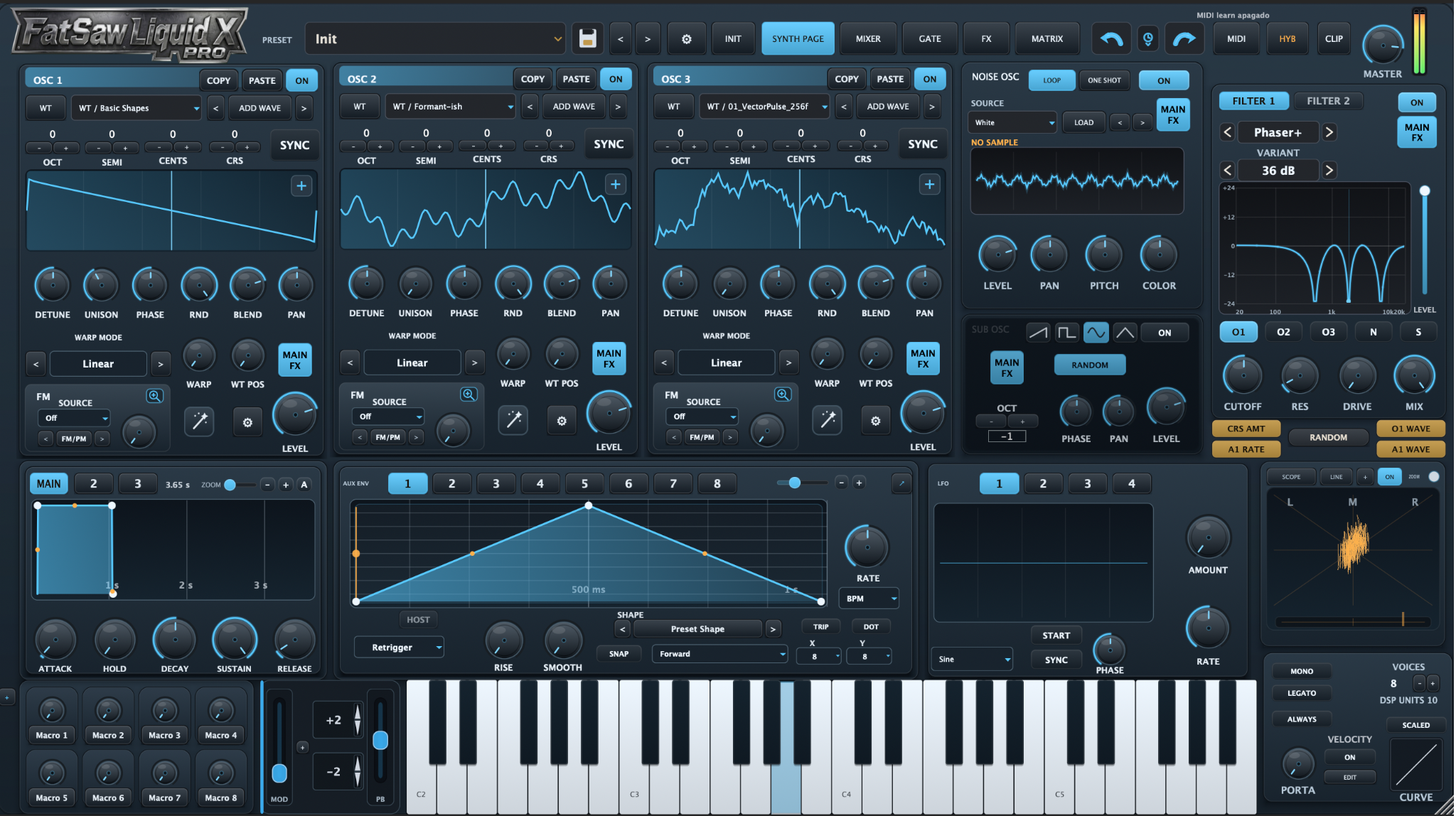Open the LFO Sine shape dropdown
1456x816 pixels.
coord(972,659)
